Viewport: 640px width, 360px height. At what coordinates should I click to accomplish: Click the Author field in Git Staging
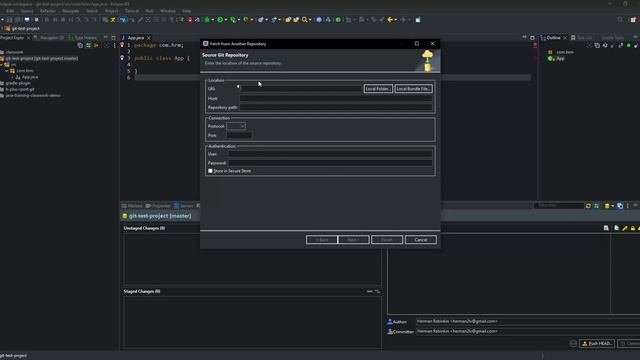[x=528, y=321]
